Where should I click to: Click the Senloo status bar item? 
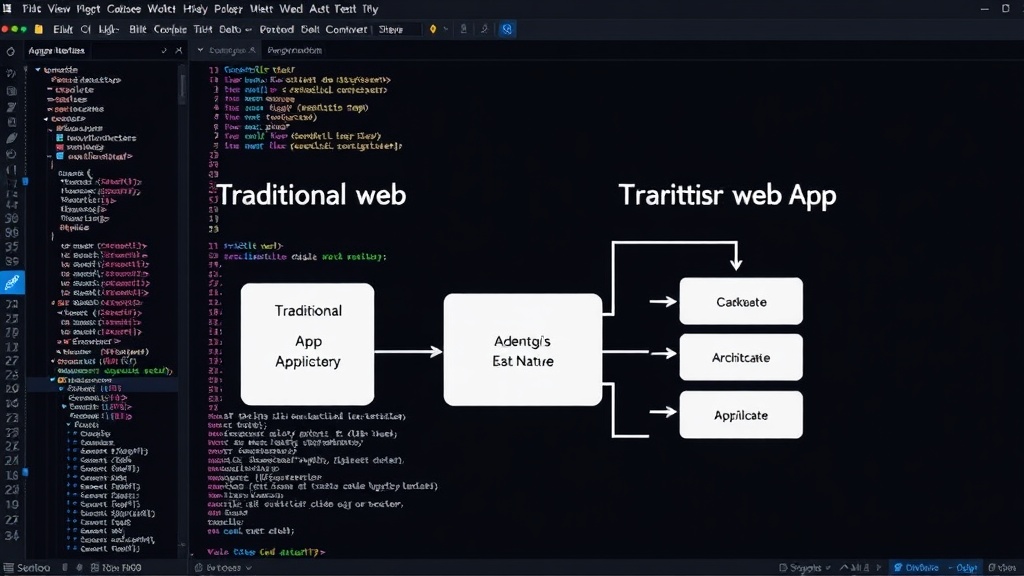[x=27, y=568]
